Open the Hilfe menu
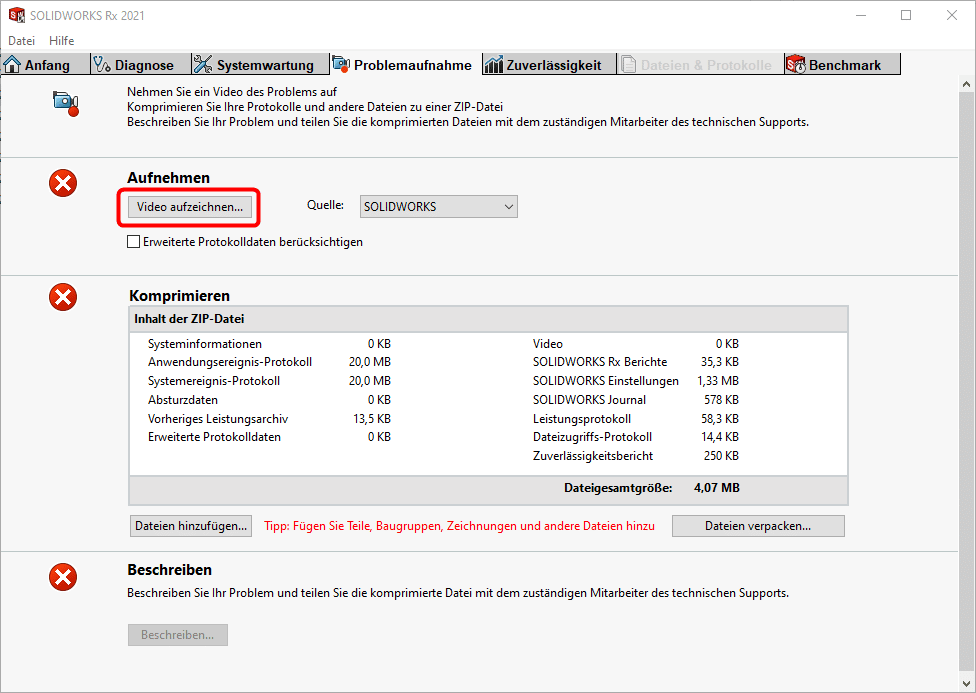 click(62, 41)
